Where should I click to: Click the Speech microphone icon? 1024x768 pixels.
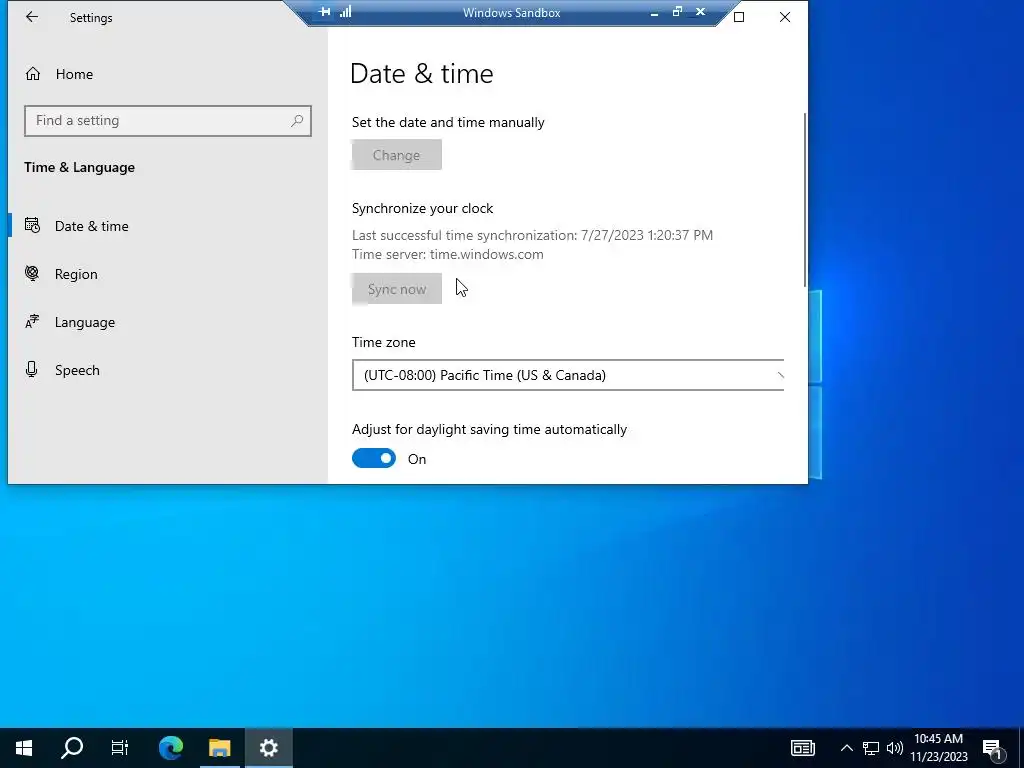coord(31,370)
